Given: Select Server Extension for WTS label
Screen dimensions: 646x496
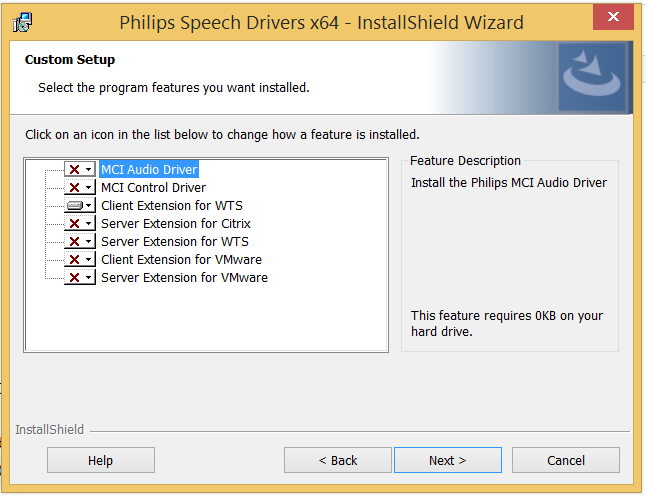Looking at the screenshot, I should click(175, 241).
